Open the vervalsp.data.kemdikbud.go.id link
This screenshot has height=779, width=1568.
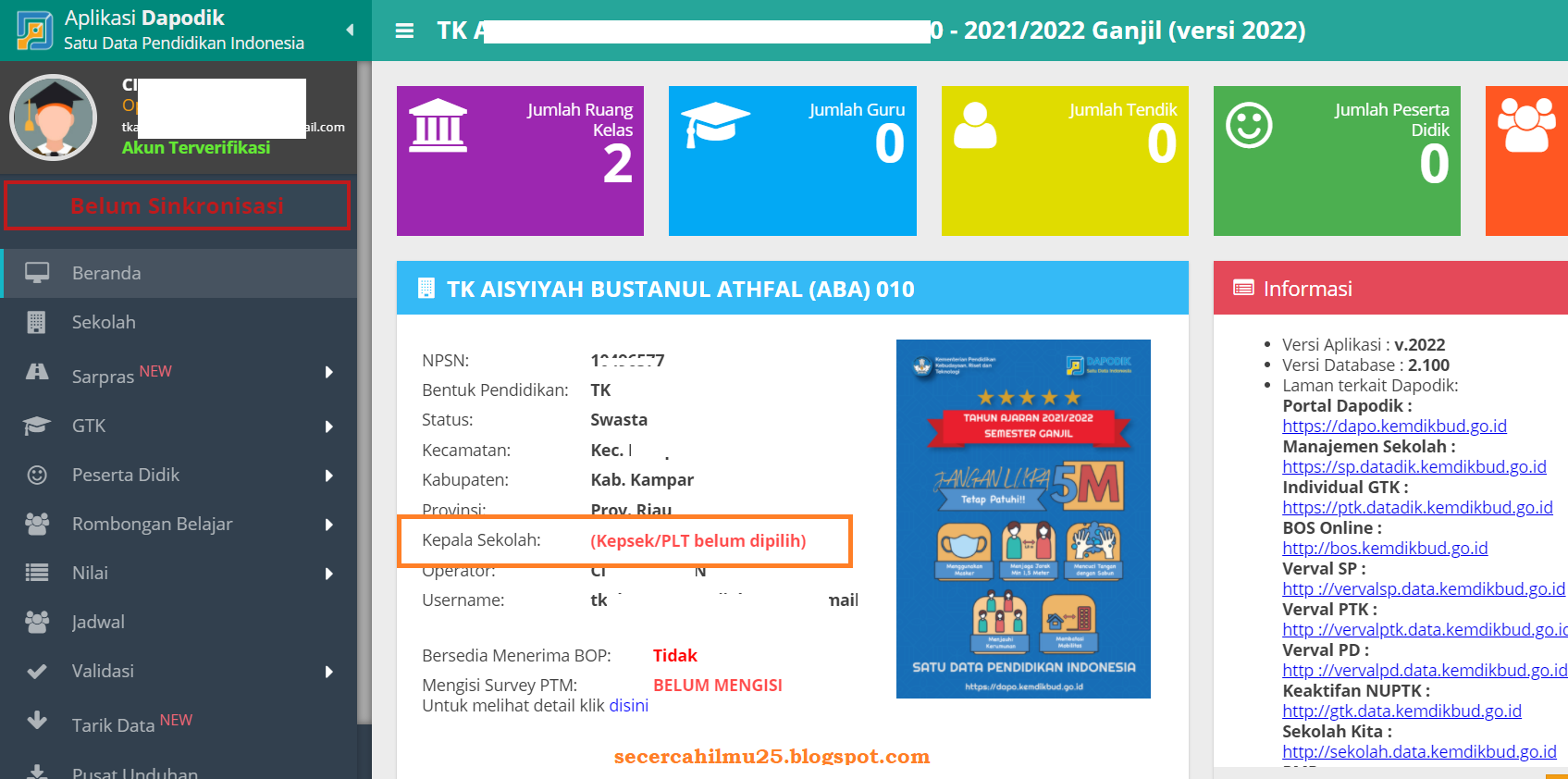tap(1424, 588)
